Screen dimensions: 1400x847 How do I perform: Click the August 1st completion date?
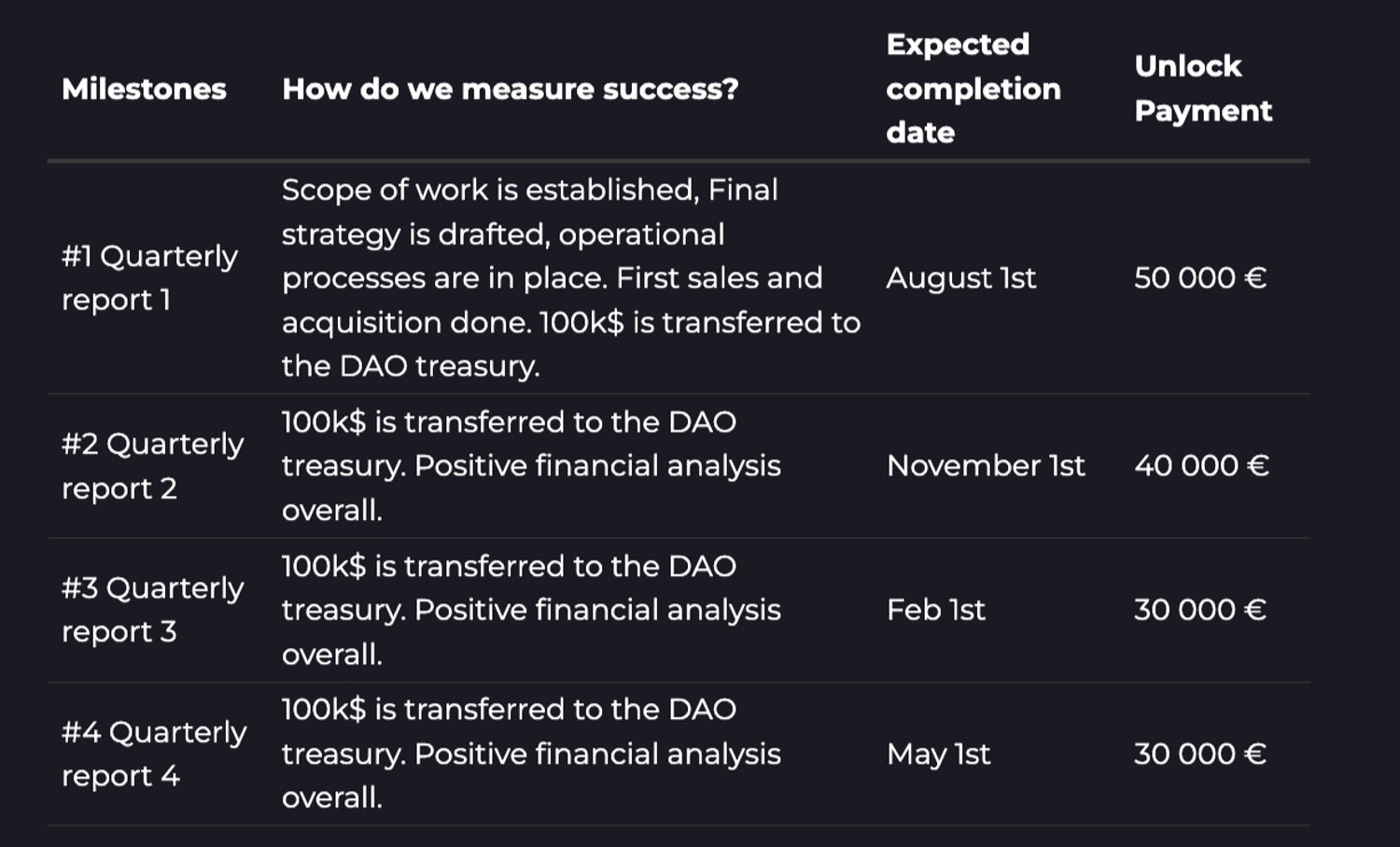pos(961,277)
